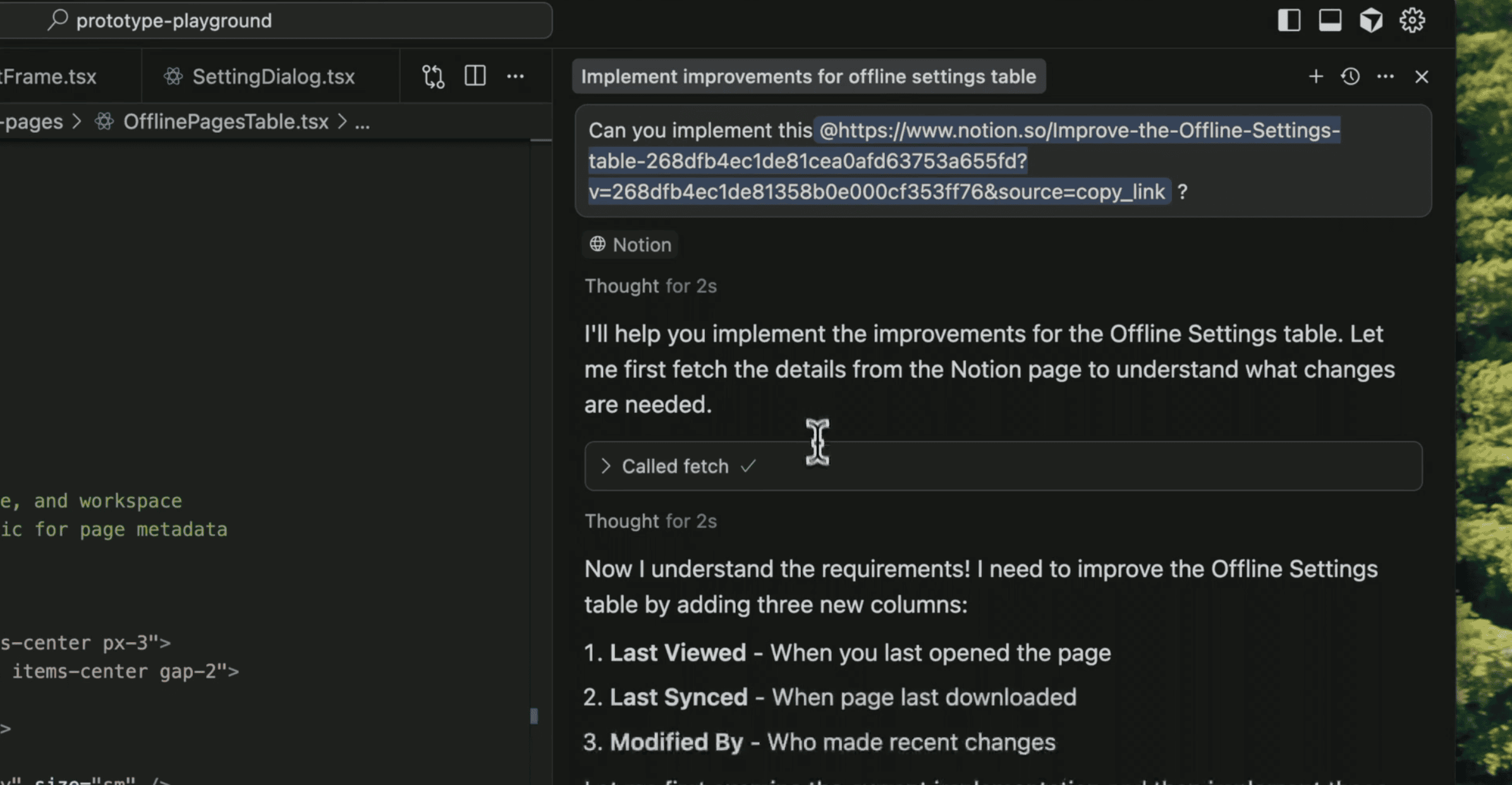Click the React icon on SettingDialog.tsx tab
This screenshot has height=785, width=1512.
click(173, 76)
